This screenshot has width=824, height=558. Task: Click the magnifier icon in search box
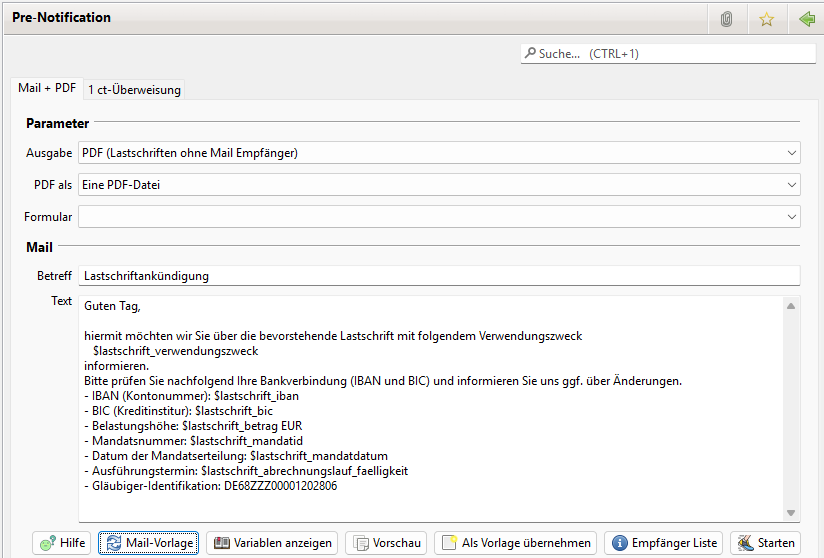tap(529, 54)
